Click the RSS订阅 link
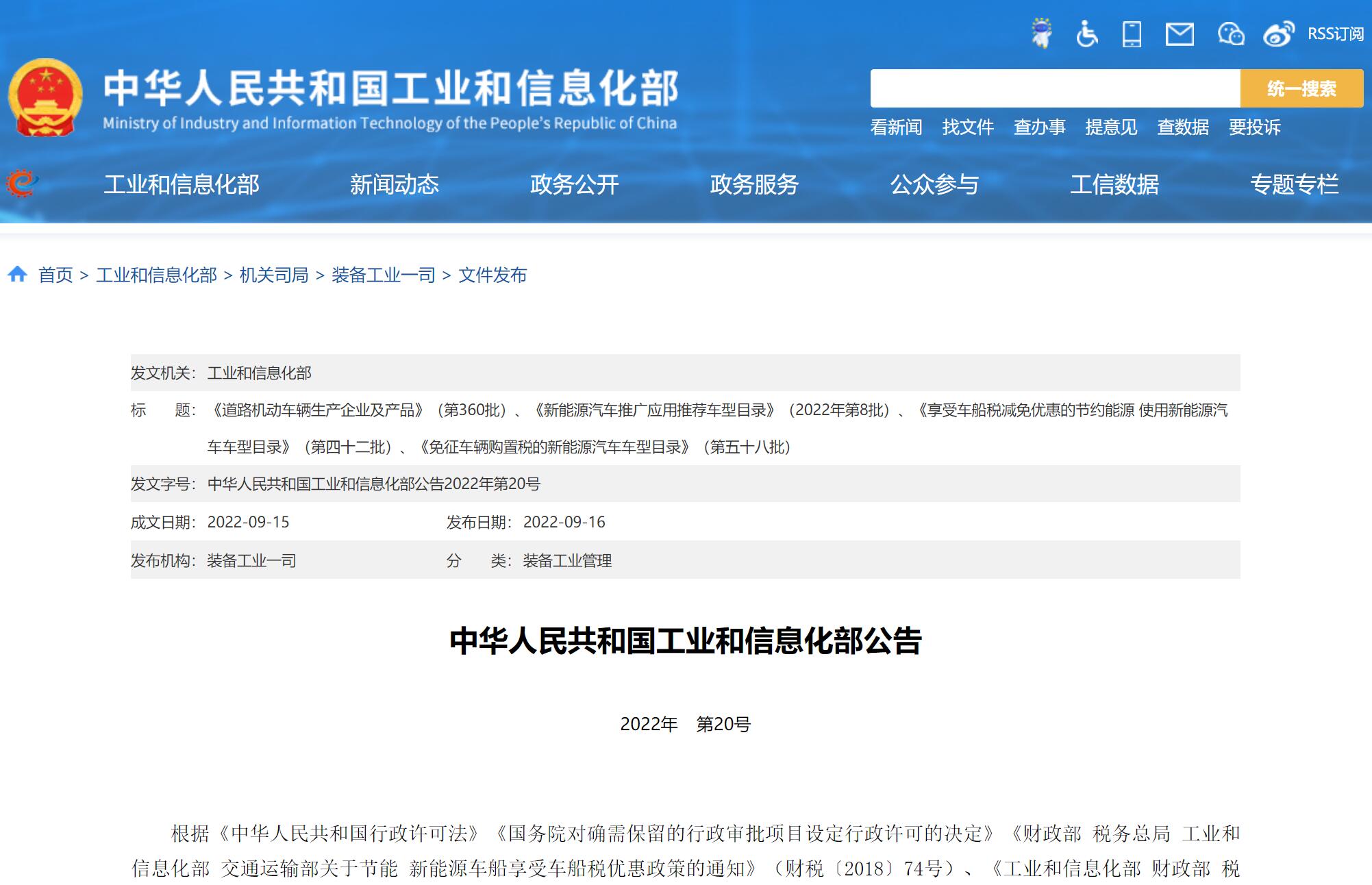 pos(1335,34)
